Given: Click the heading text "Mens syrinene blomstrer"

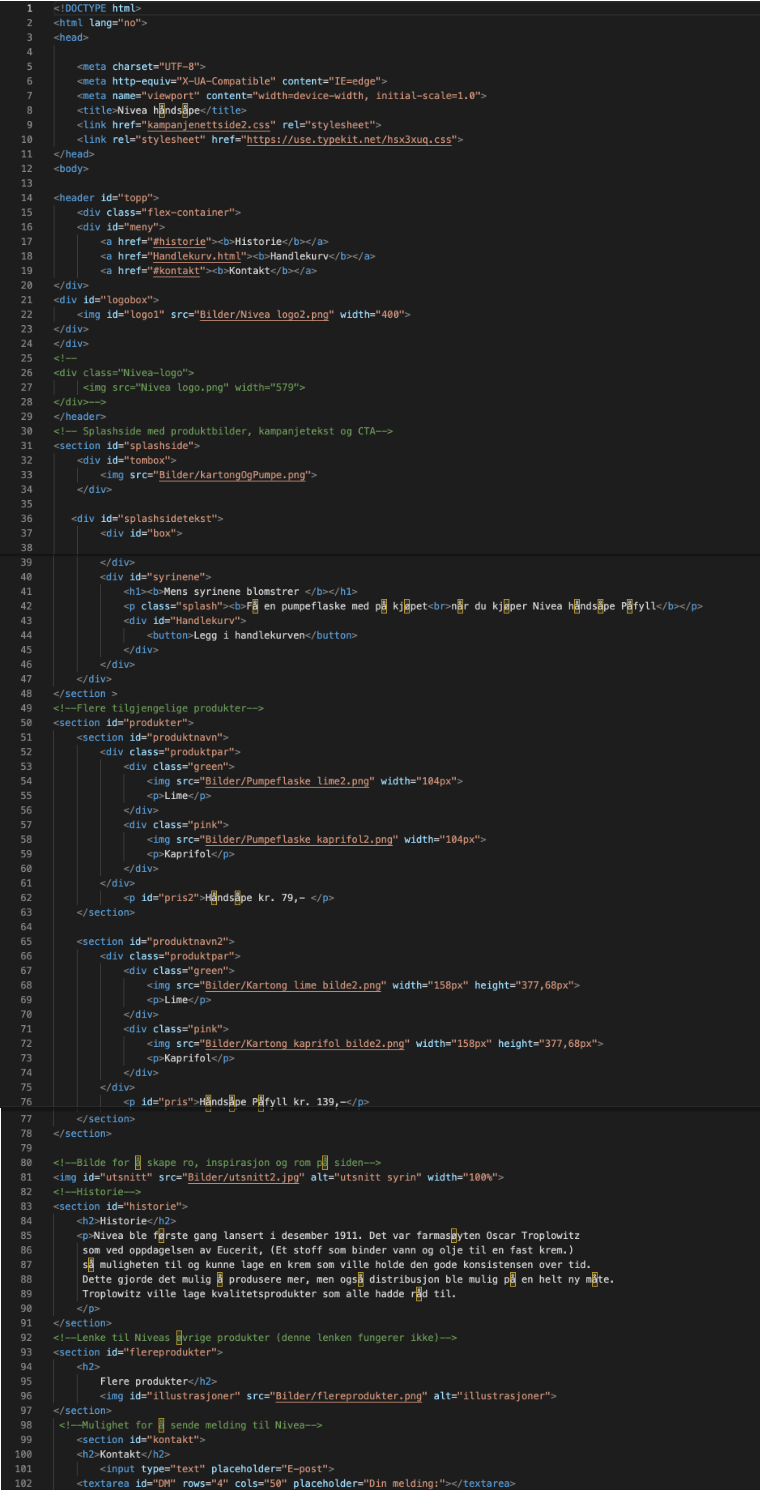Looking at the screenshot, I should (x=232, y=591).
